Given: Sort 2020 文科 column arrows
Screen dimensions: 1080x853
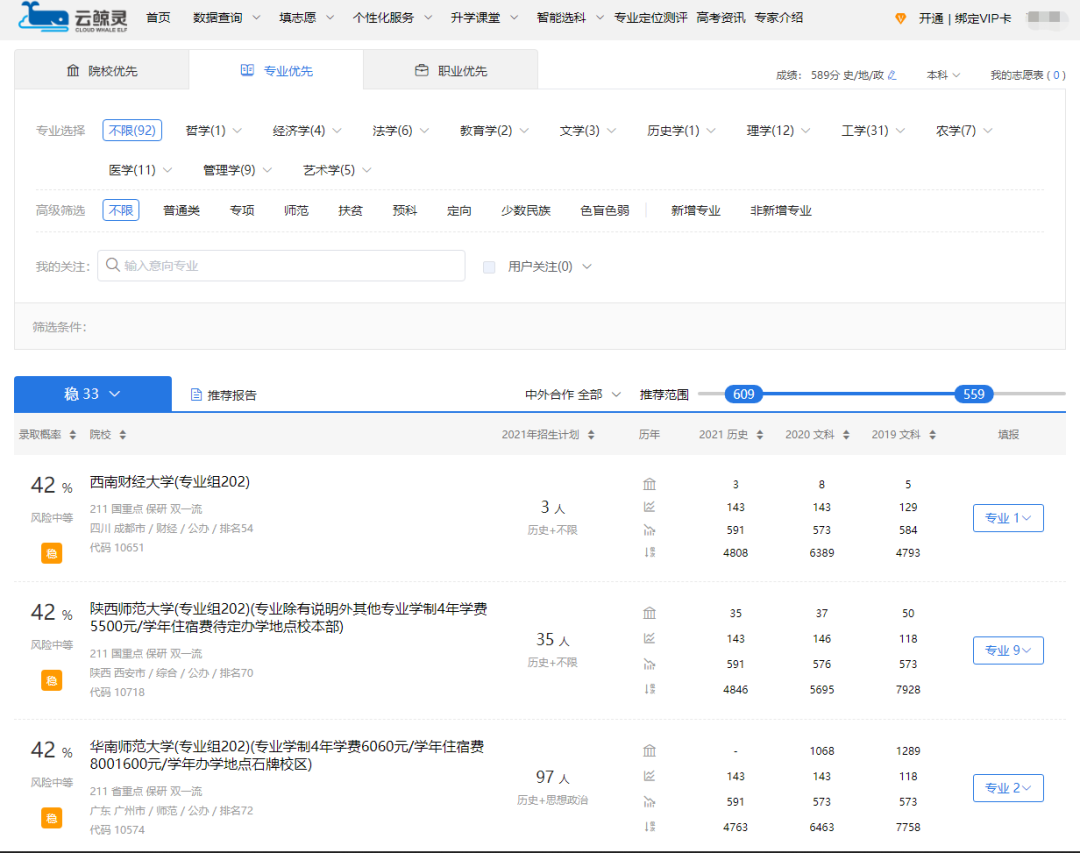Looking at the screenshot, I should pyautogui.click(x=846, y=435).
